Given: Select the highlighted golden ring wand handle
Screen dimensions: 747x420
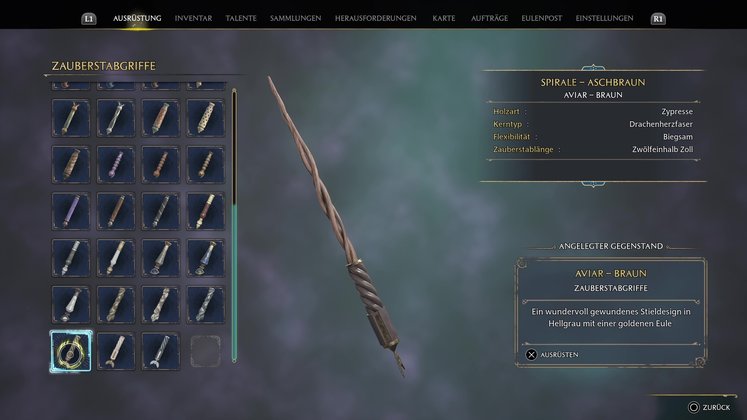Looking at the screenshot, I should point(71,351).
